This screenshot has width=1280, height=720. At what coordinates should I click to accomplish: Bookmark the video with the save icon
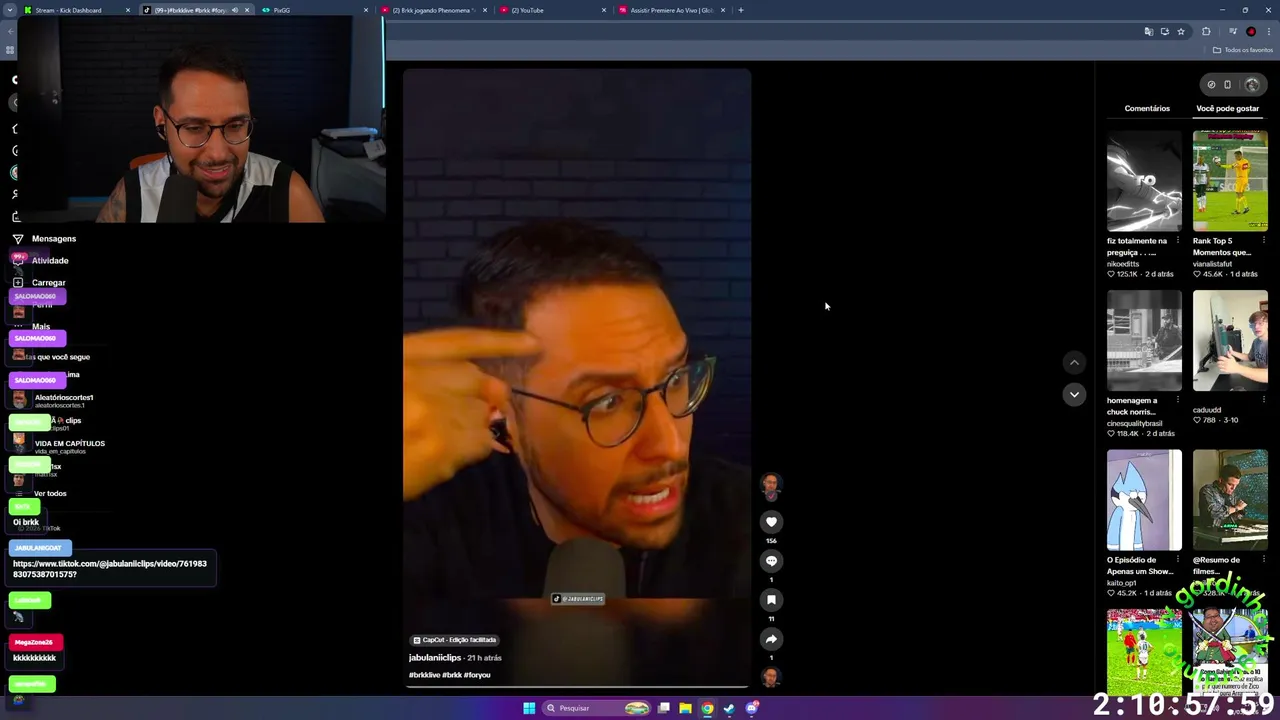tap(771, 599)
